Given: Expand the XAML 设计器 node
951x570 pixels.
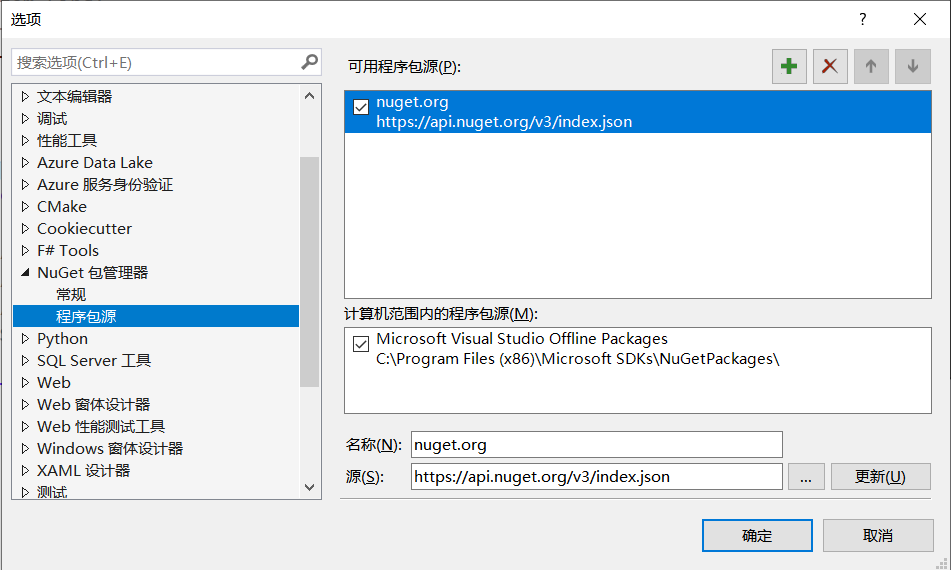Looking at the screenshot, I should coord(25,471).
